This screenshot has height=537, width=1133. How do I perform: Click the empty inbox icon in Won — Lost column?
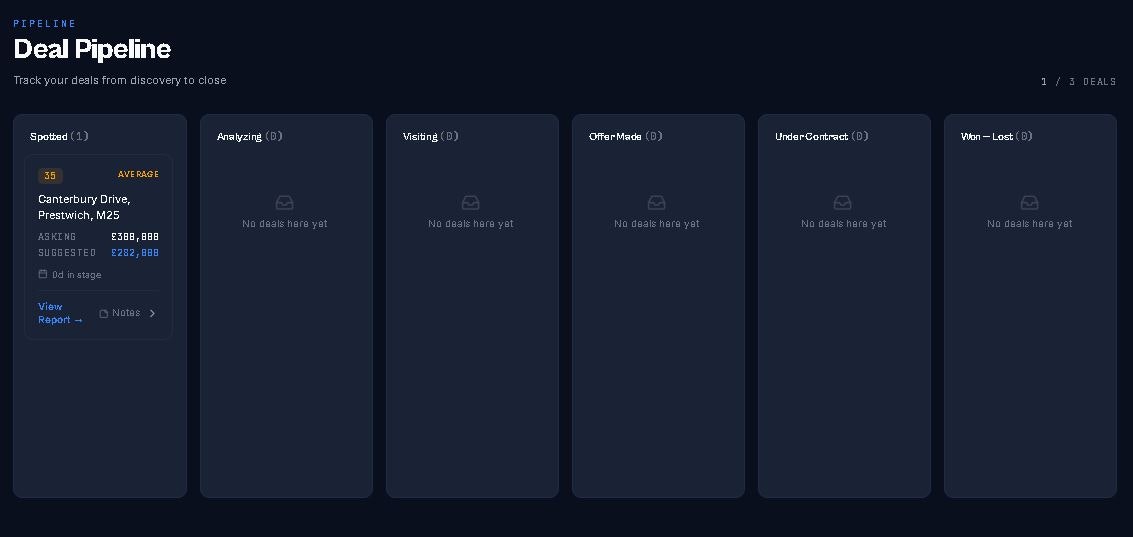pos(1029,202)
